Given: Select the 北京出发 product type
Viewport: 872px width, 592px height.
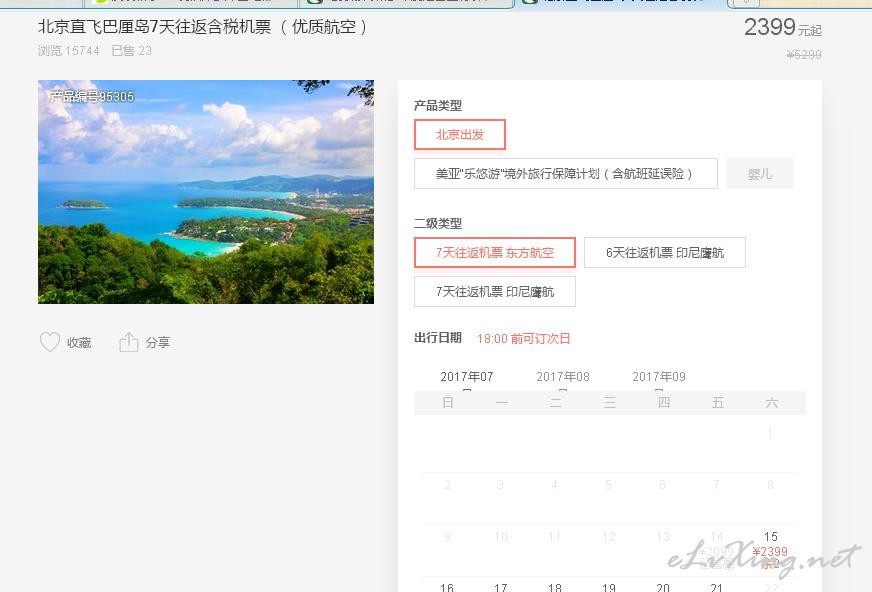Looking at the screenshot, I should (x=460, y=135).
